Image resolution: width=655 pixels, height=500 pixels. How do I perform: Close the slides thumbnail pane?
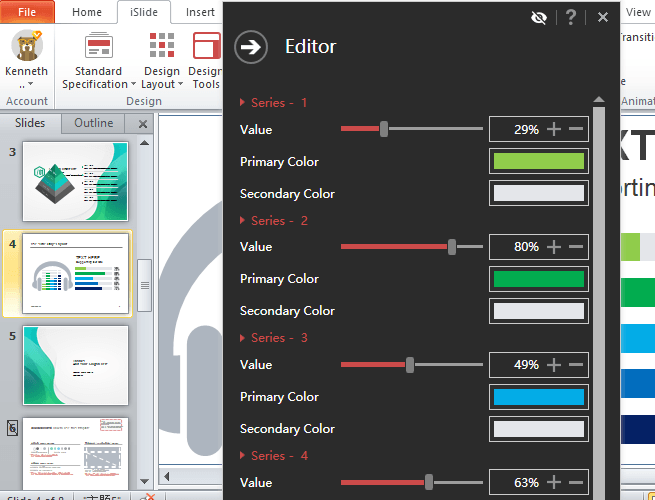[x=143, y=124]
